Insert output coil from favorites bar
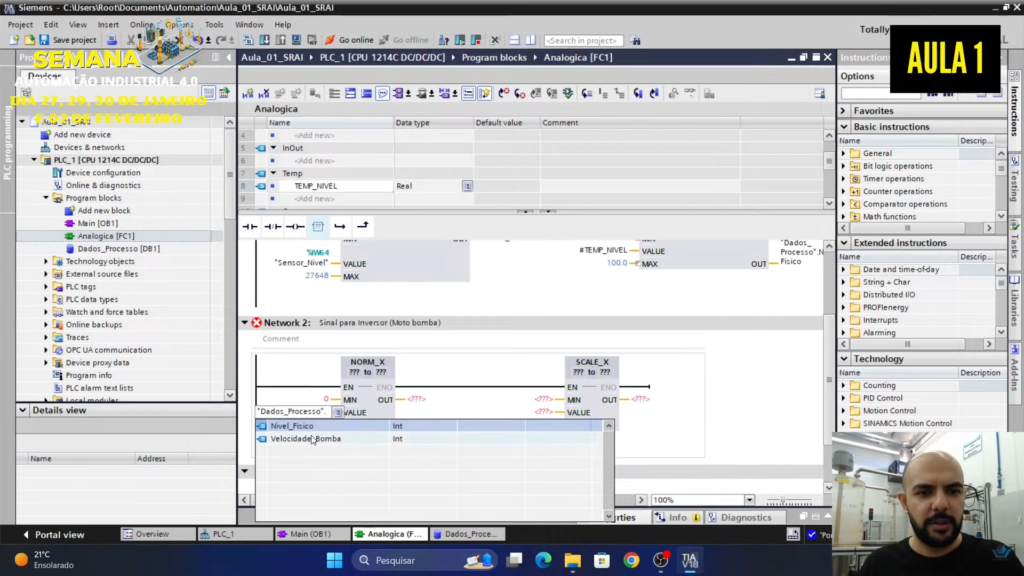This screenshot has height=576, width=1024. pos(295,226)
